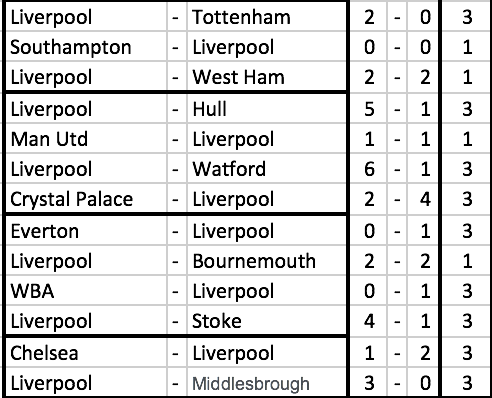Select home score 4 in Stoke row
The image size is (492, 398).
[x=369, y=321]
